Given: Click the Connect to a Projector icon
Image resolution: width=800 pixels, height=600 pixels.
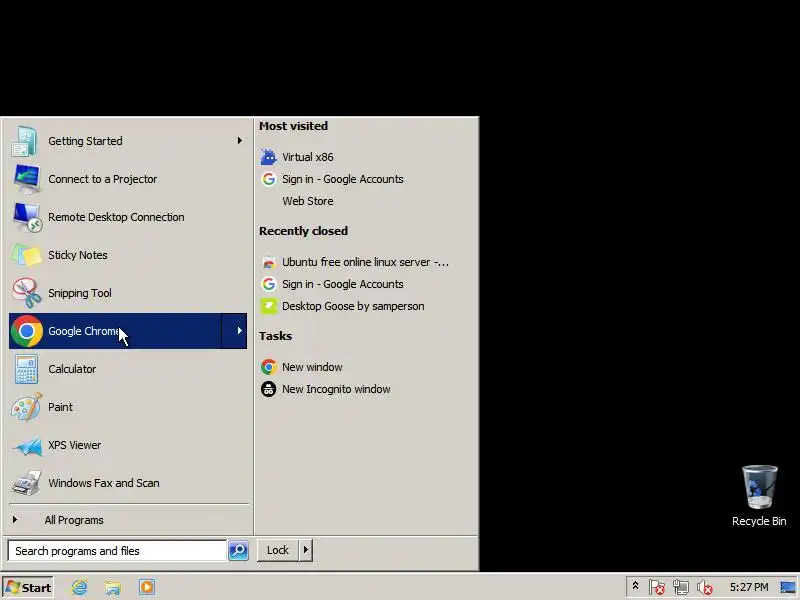Looking at the screenshot, I should pyautogui.click(x=27, y=179).
